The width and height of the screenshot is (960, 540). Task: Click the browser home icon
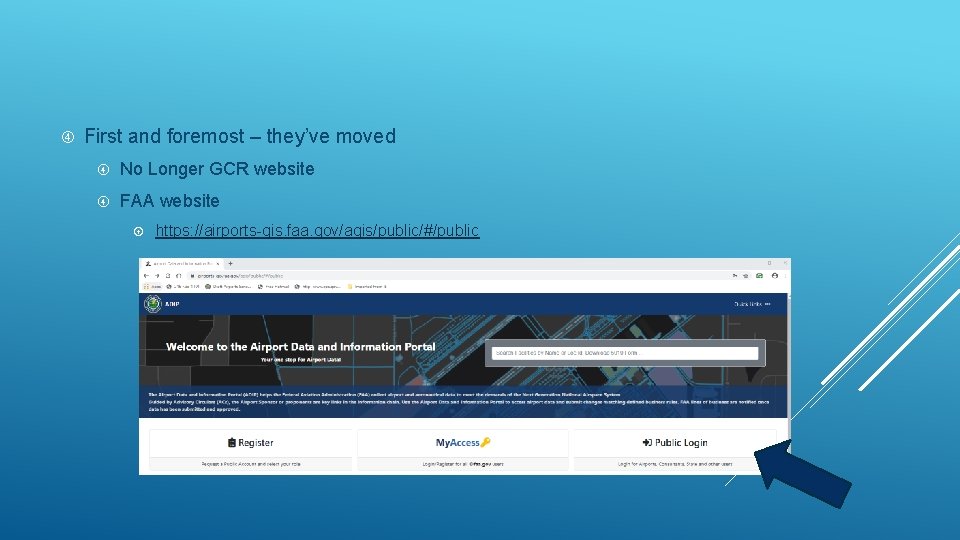pyautogui.click(x=178, y=276)
